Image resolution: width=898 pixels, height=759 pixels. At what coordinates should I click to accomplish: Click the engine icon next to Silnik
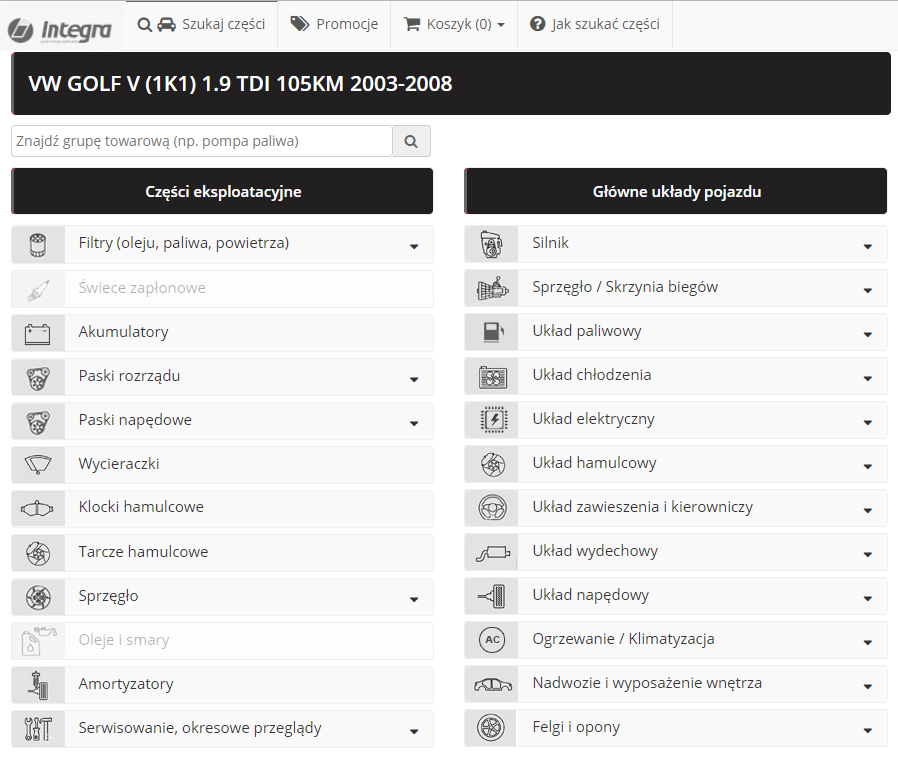492,244
